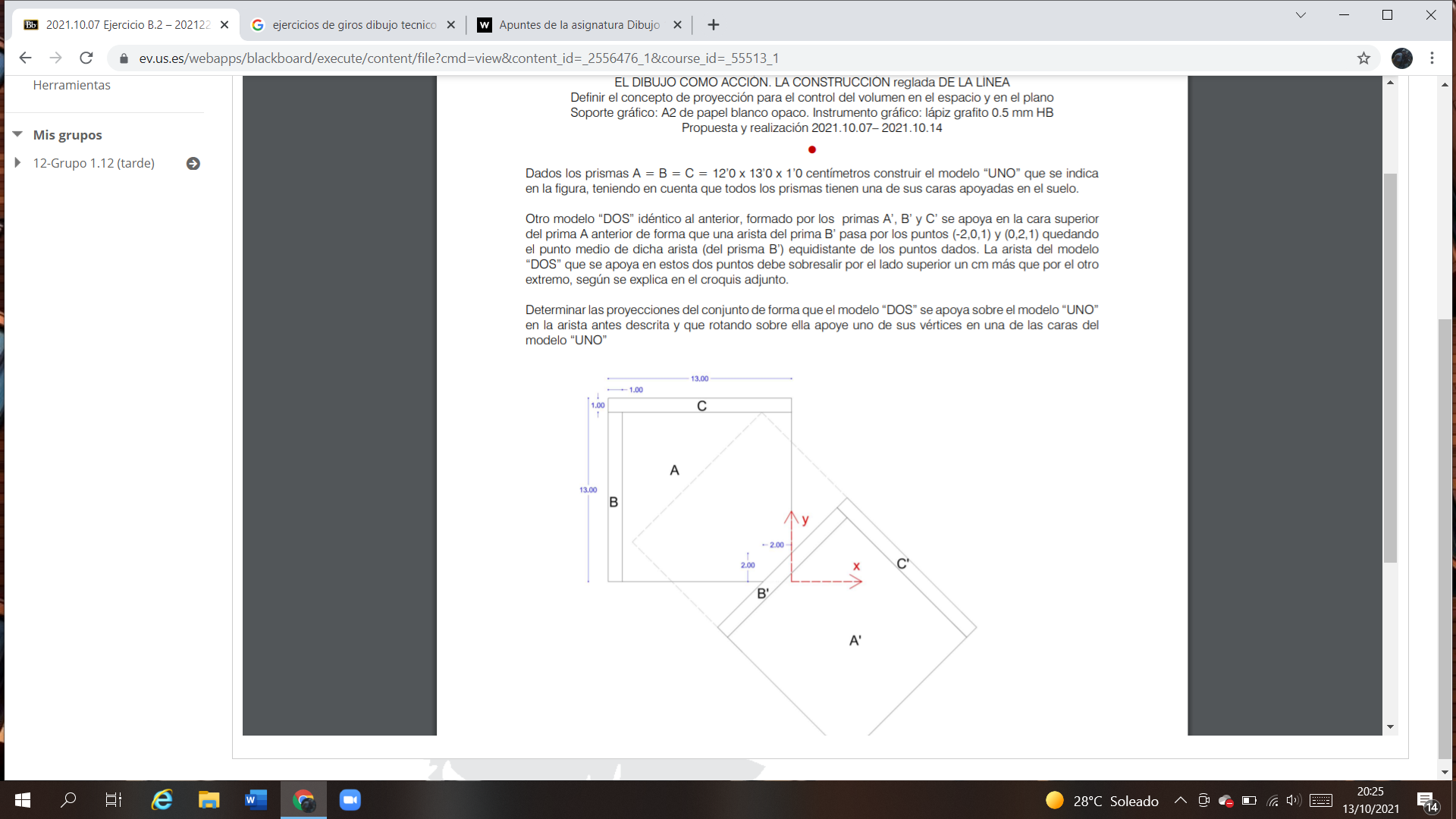Open Microsoft Word from the taskbar
1456x819 pixels.
[256, 800]
